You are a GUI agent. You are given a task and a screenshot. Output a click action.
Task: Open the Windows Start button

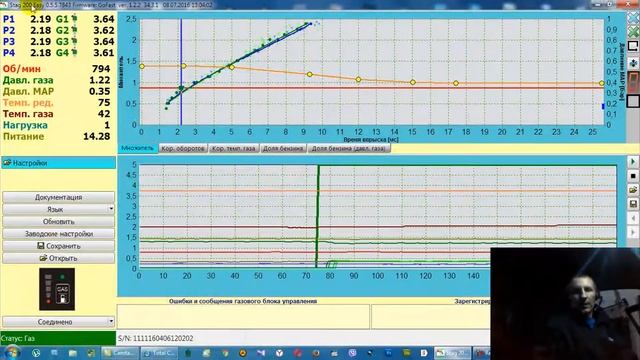point(11,353)
